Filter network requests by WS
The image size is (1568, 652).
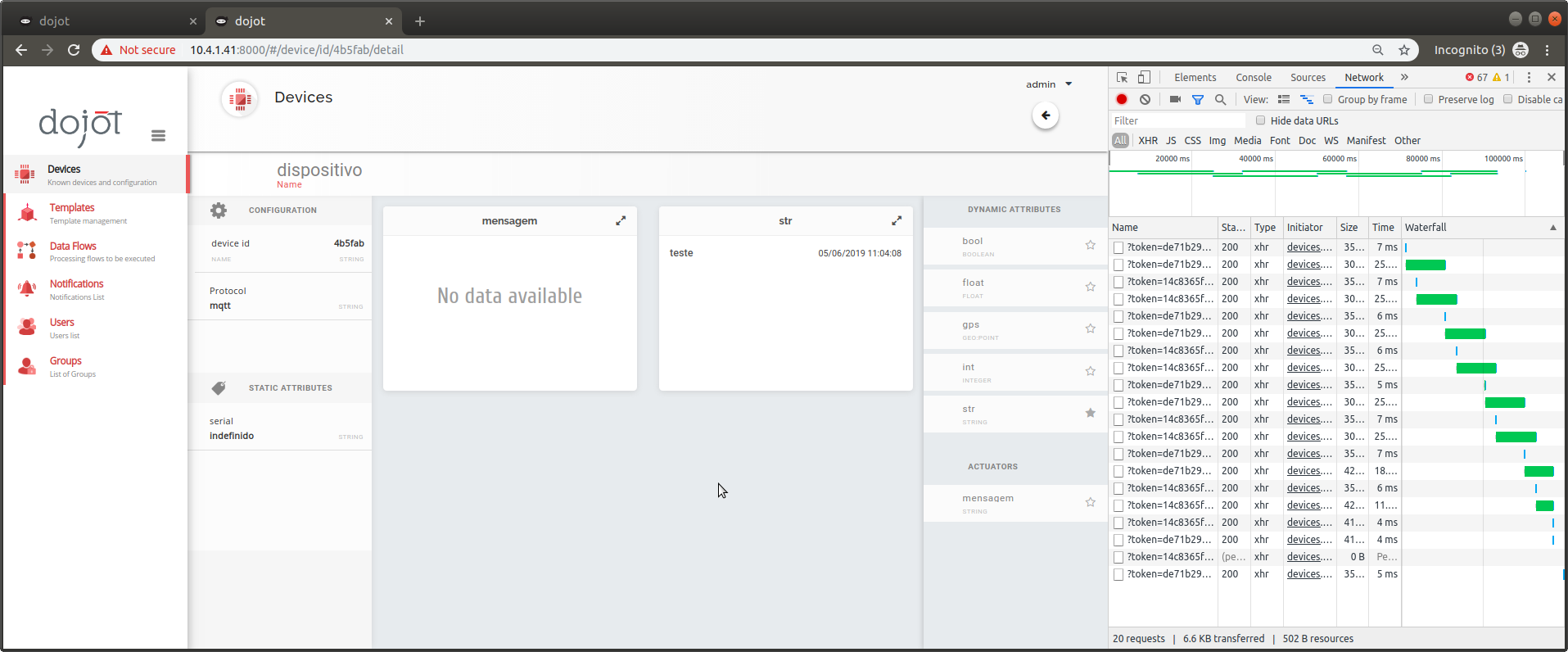click(1331, 140)
